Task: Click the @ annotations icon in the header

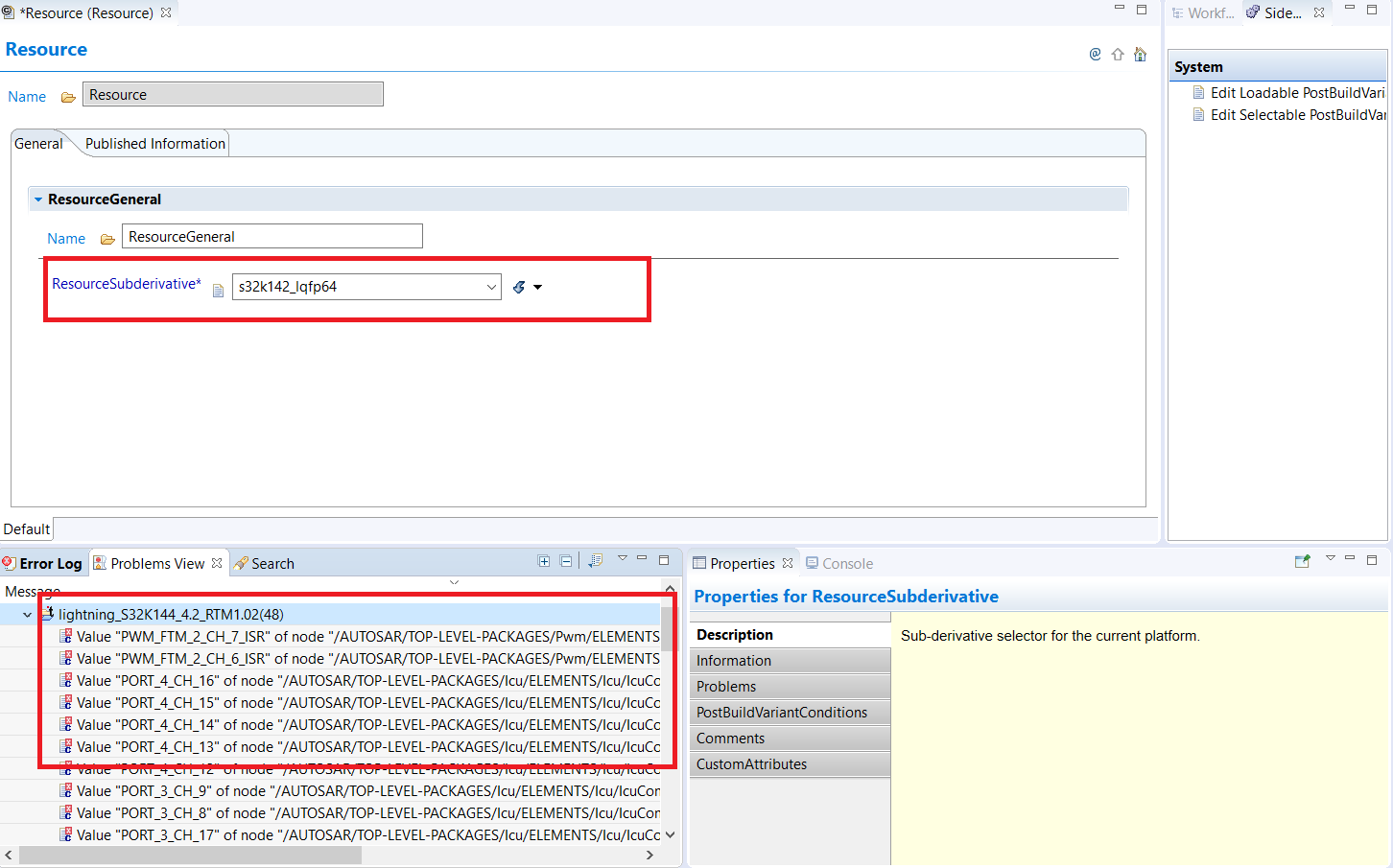Action: pyautogui.click(x=1095, y=55)
